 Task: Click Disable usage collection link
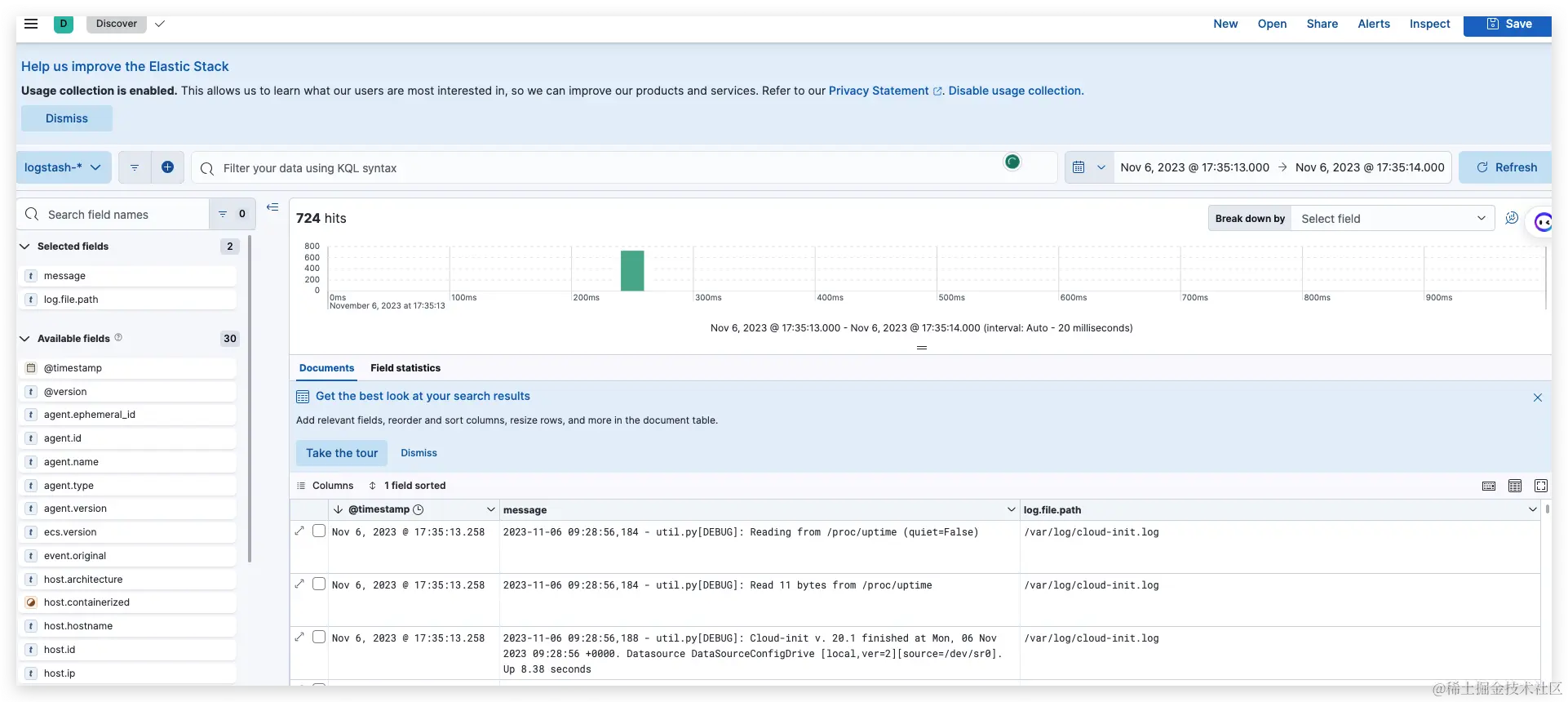click(1016, 91)
